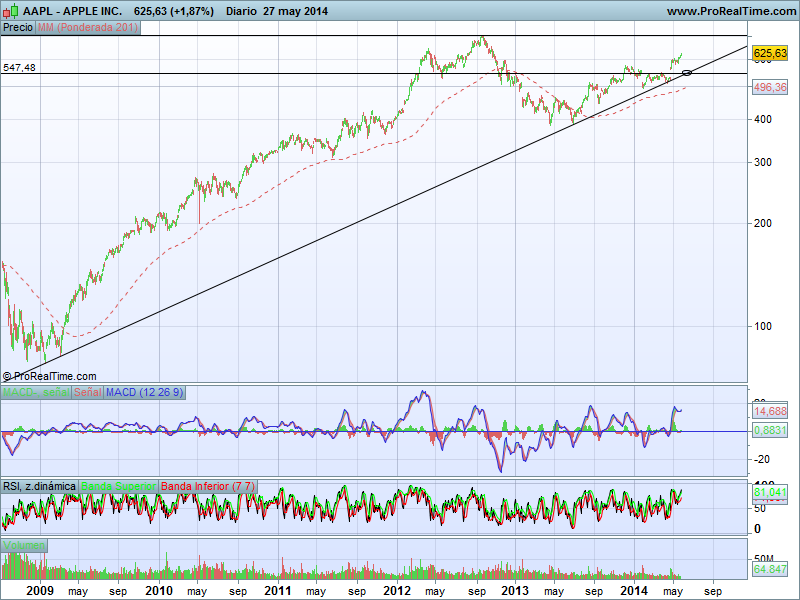Click the Volumen panel label
800x600 pixels.
tap(24, 545)
